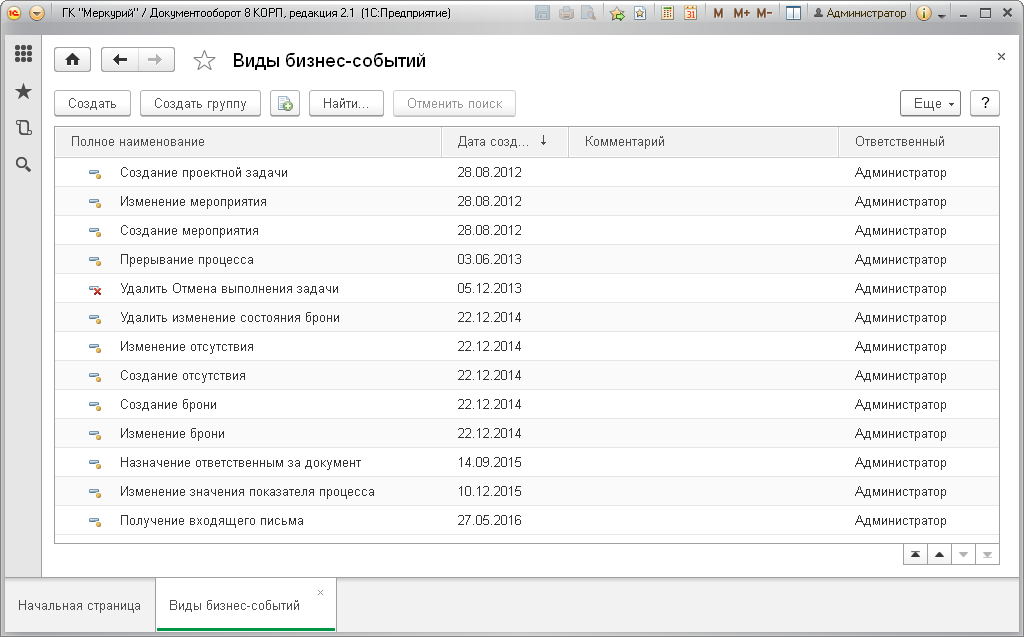1024x637 pixels.
Task: Open the calendar icon in title bar
Action: (x=690, y=12)
